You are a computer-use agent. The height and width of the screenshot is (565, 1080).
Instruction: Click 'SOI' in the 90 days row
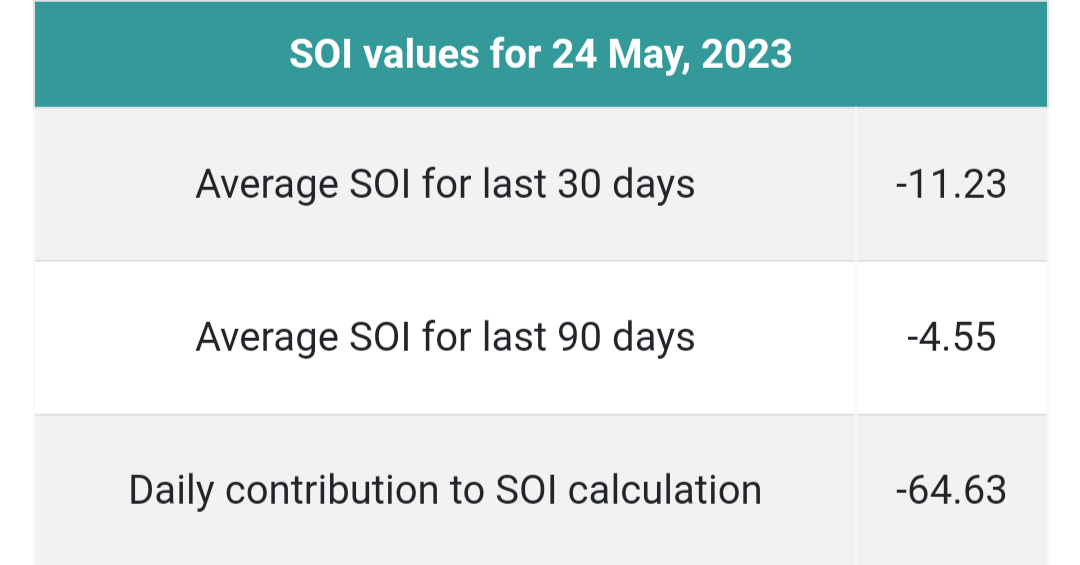click(x=380, y=338)
